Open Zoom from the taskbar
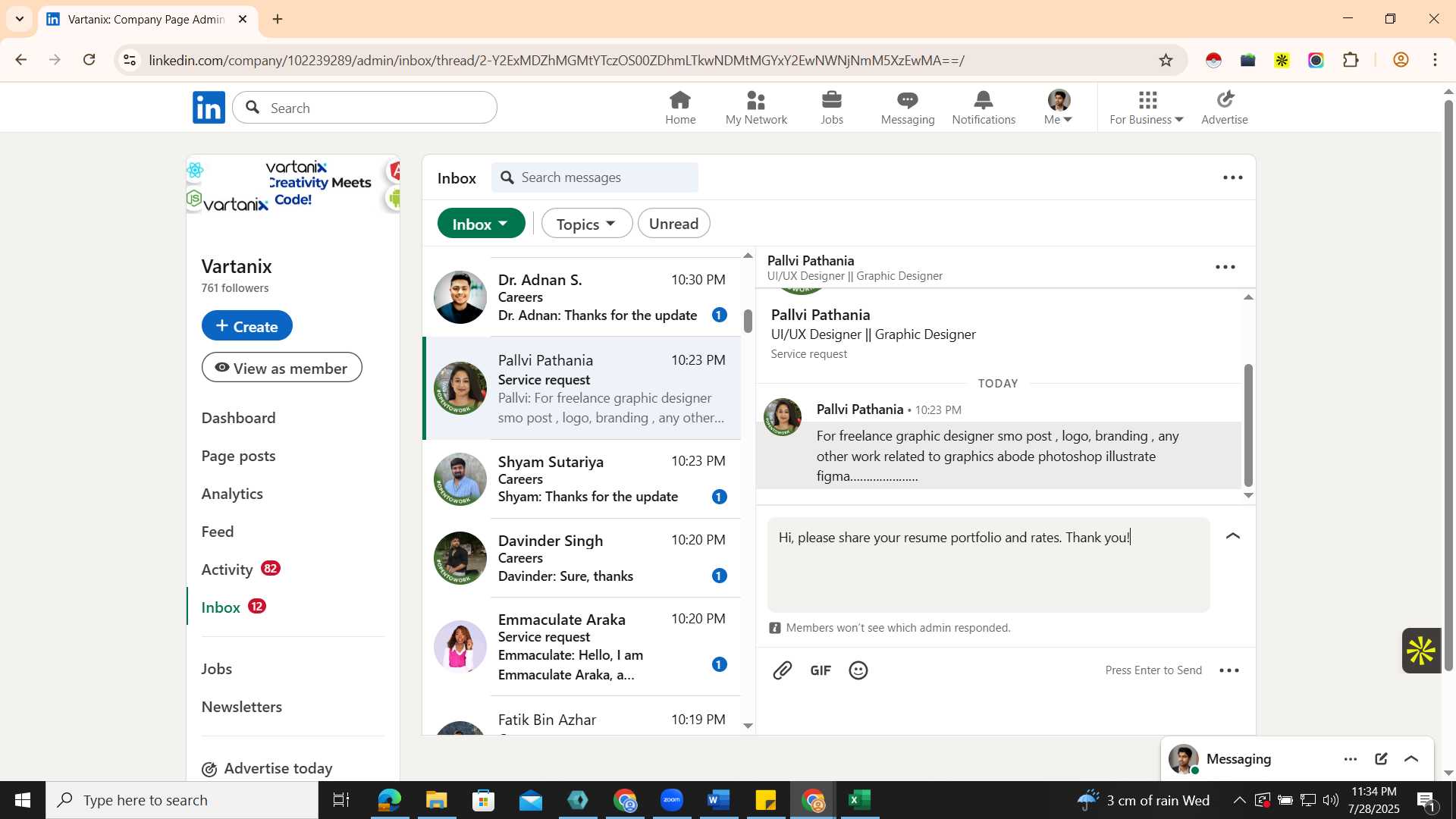Viewport: 1456px width, 819px height. tap(672, 800)
